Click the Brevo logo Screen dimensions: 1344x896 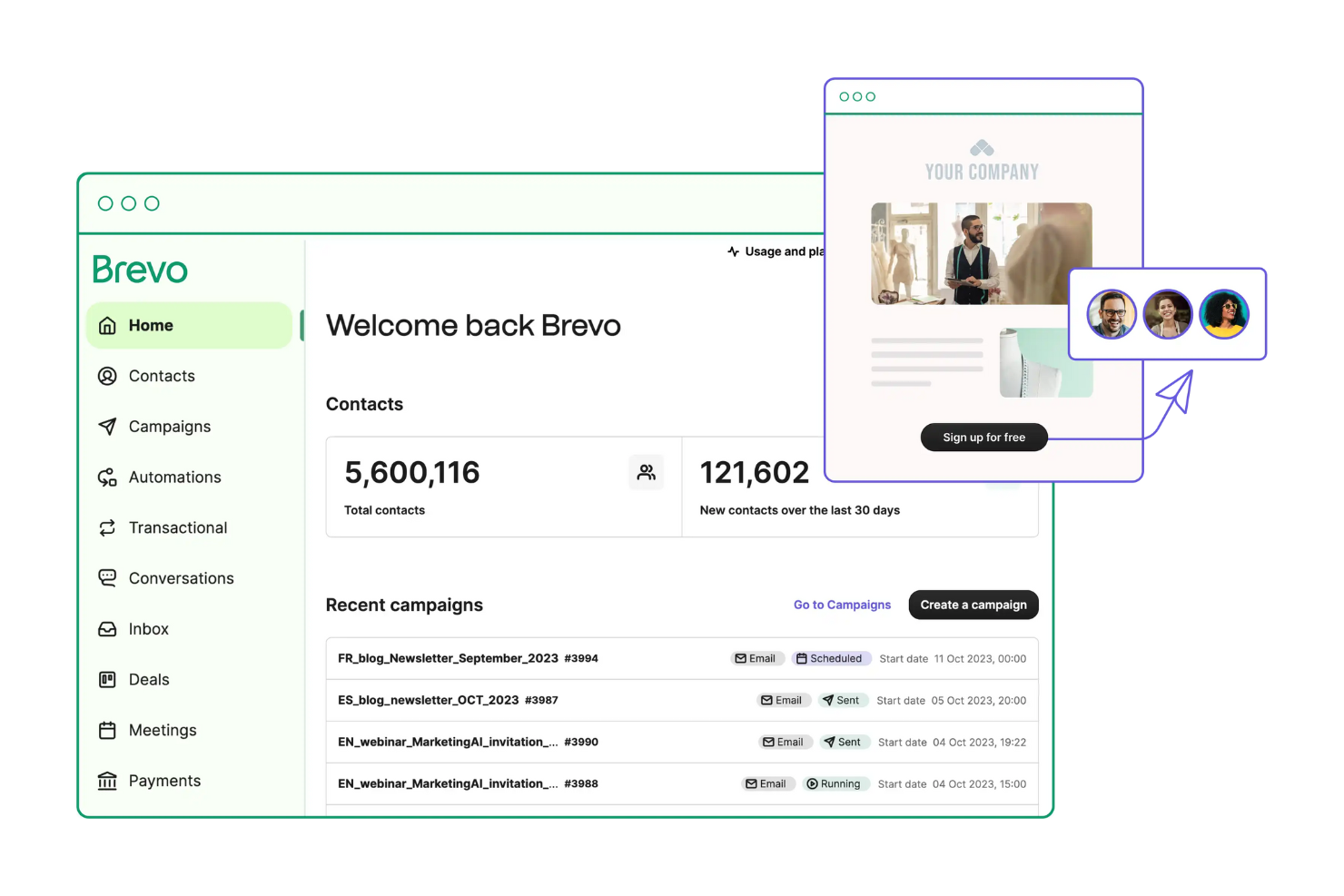point(140,270)
